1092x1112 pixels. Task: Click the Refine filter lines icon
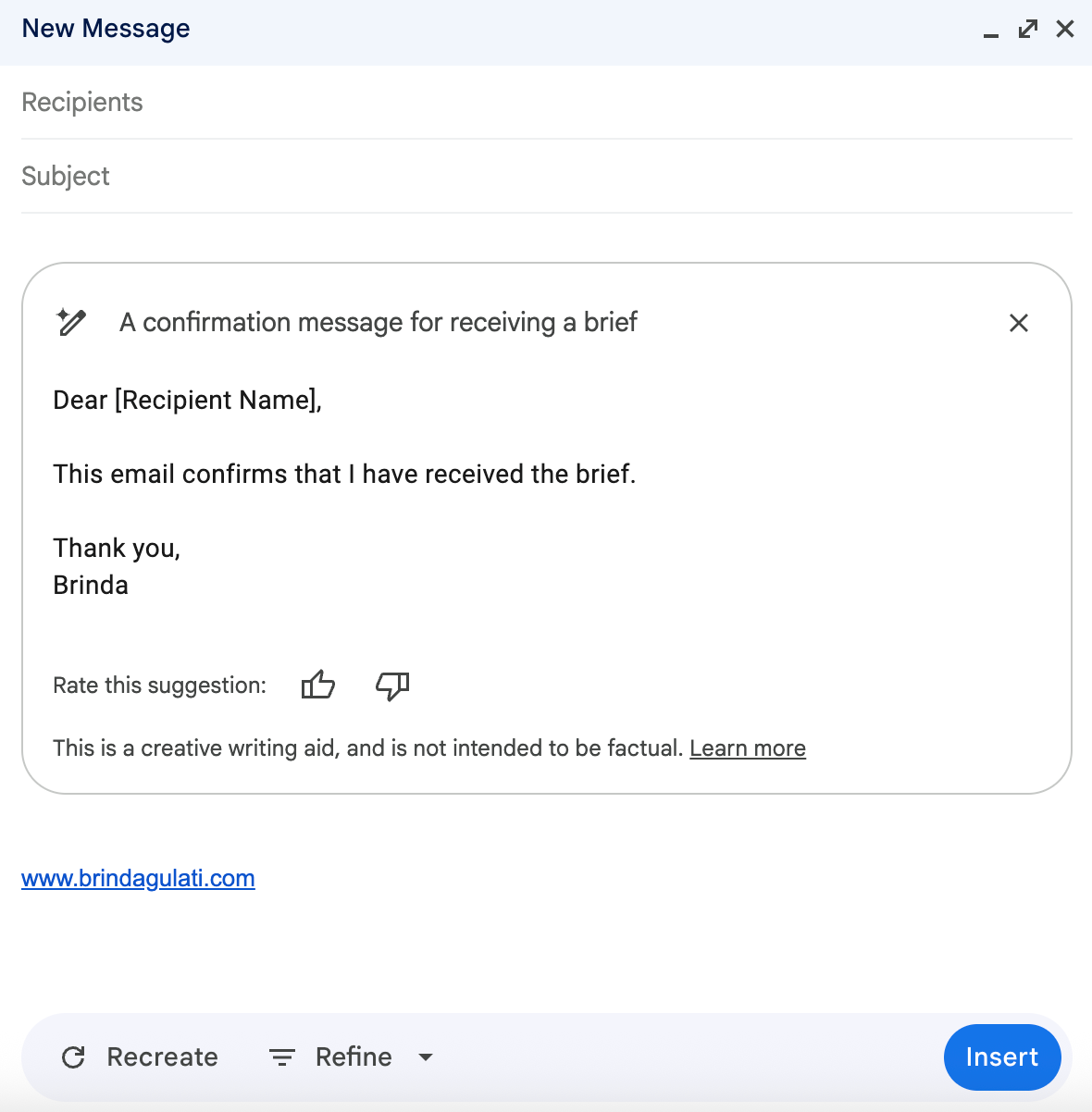pos(282,1057)
